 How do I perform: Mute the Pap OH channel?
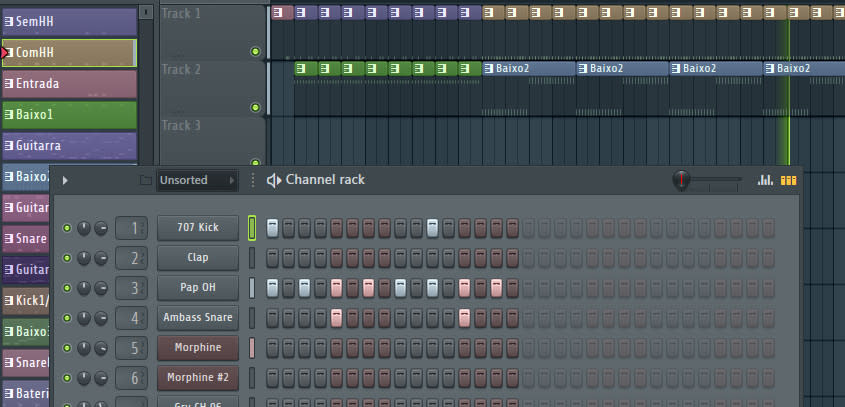tap(67, 288)
